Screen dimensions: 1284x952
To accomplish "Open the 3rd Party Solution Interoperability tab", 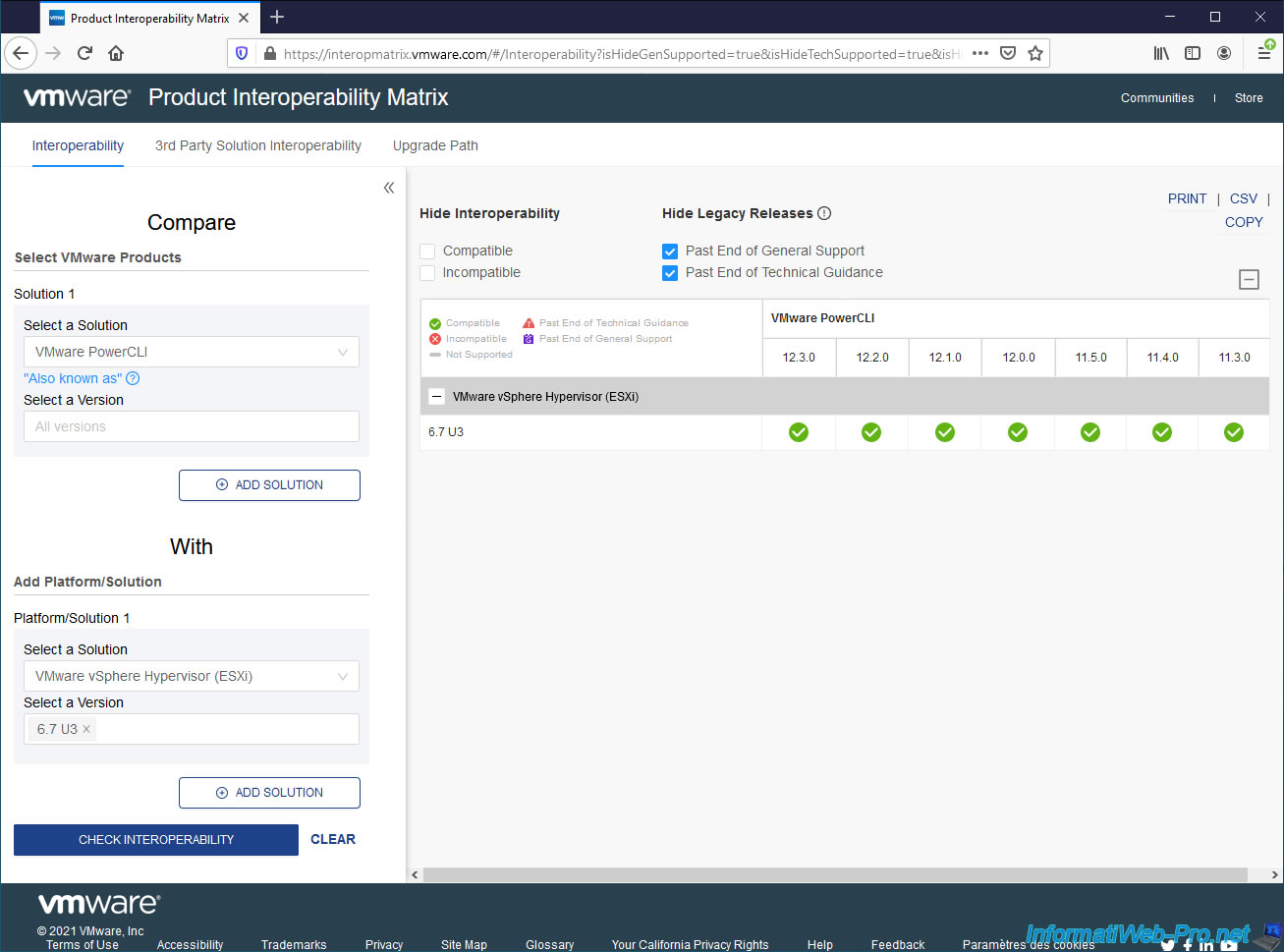I will [257, 145].
